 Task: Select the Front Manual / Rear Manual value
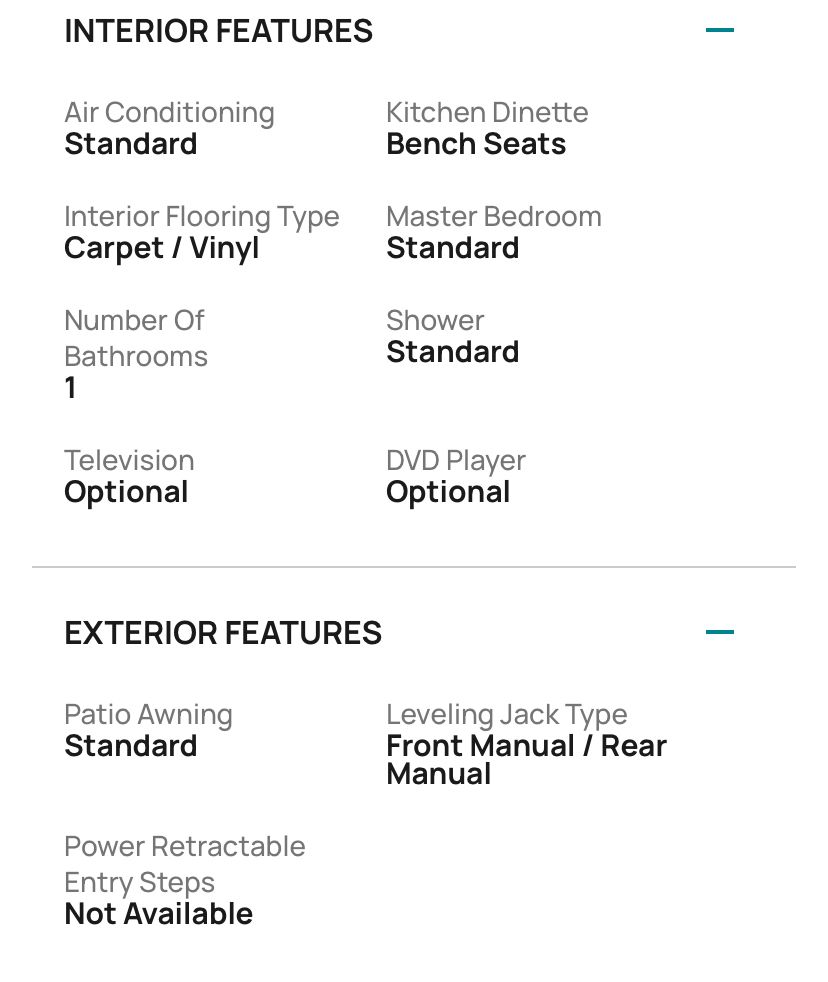[x=526, y=760]
